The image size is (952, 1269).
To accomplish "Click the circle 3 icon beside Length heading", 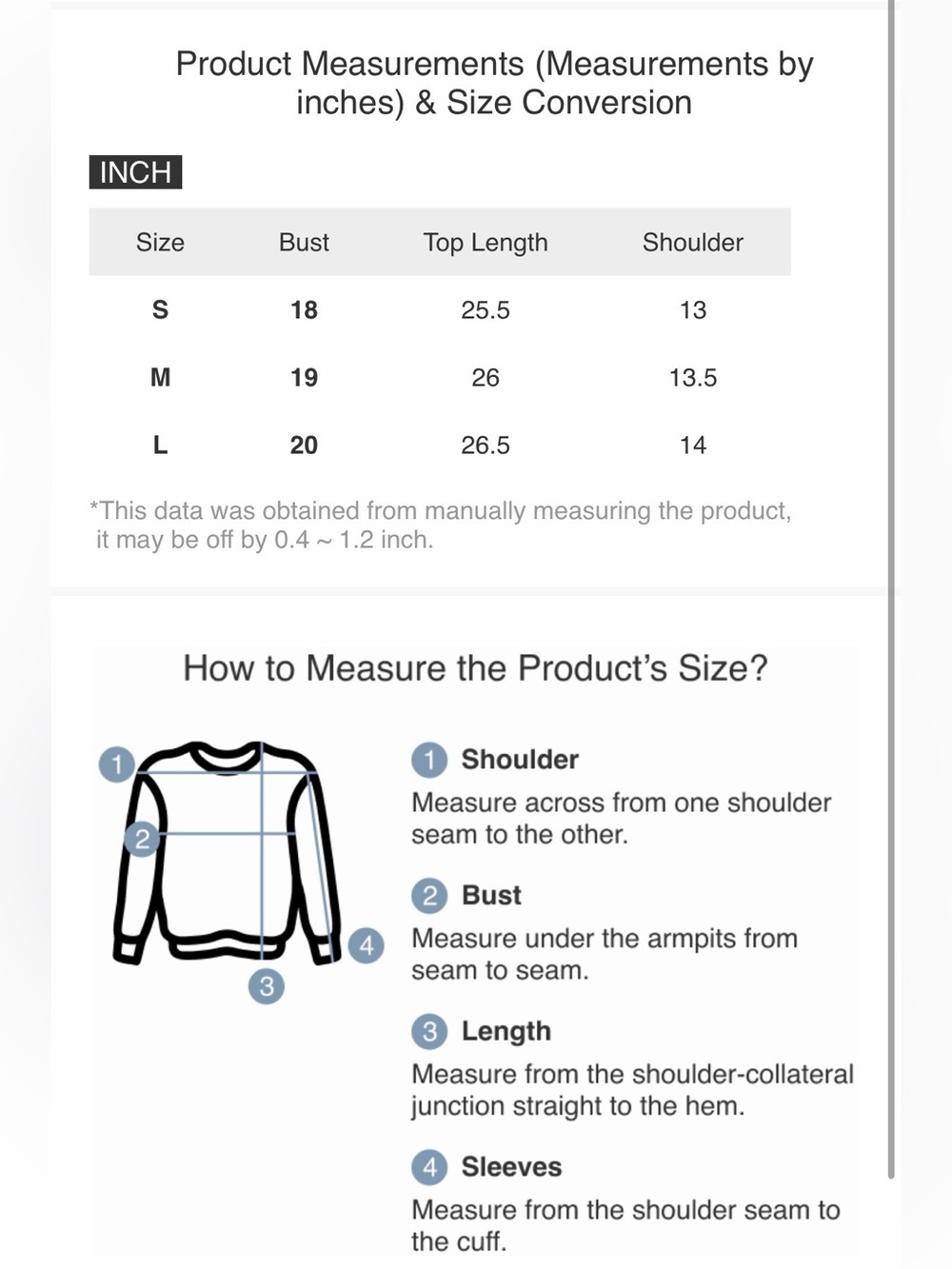I will pos(429,1031).
